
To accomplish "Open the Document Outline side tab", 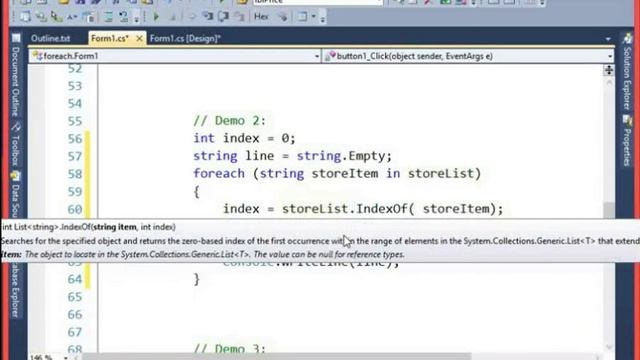I will (x=16, y=81).
